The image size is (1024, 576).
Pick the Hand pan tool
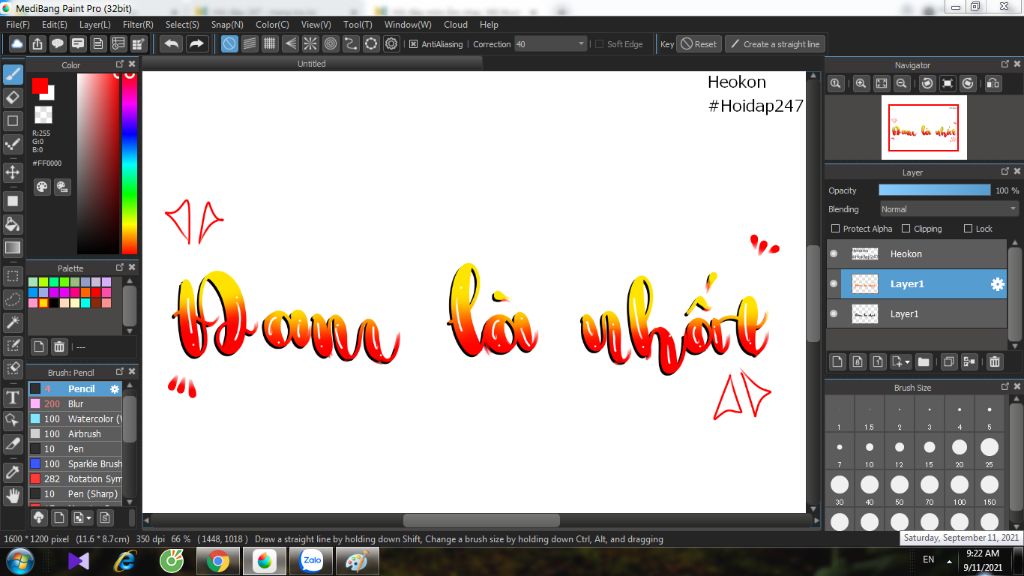(12, 496)
